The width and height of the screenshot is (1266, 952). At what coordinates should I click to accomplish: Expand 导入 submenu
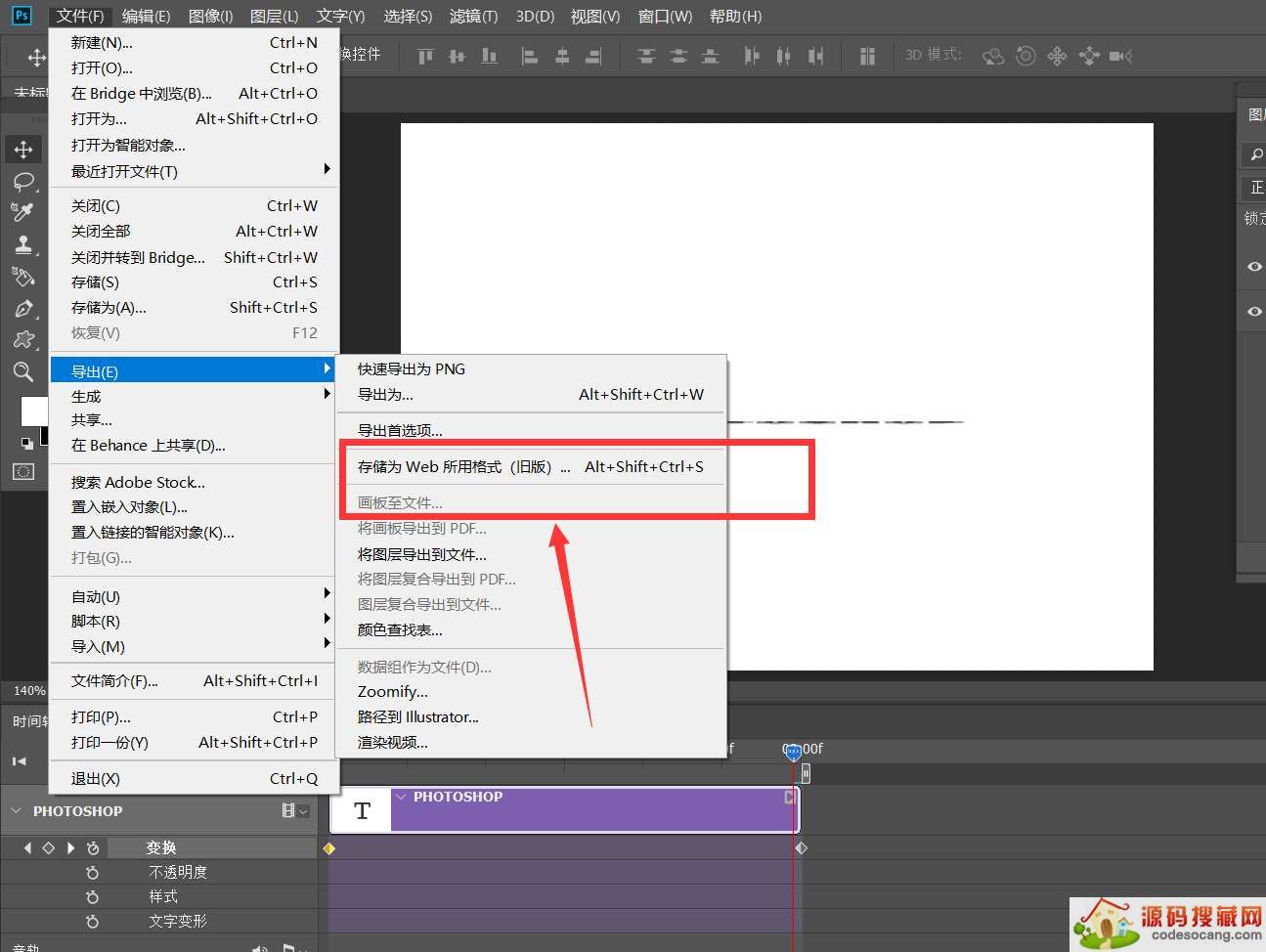(327, 645)
